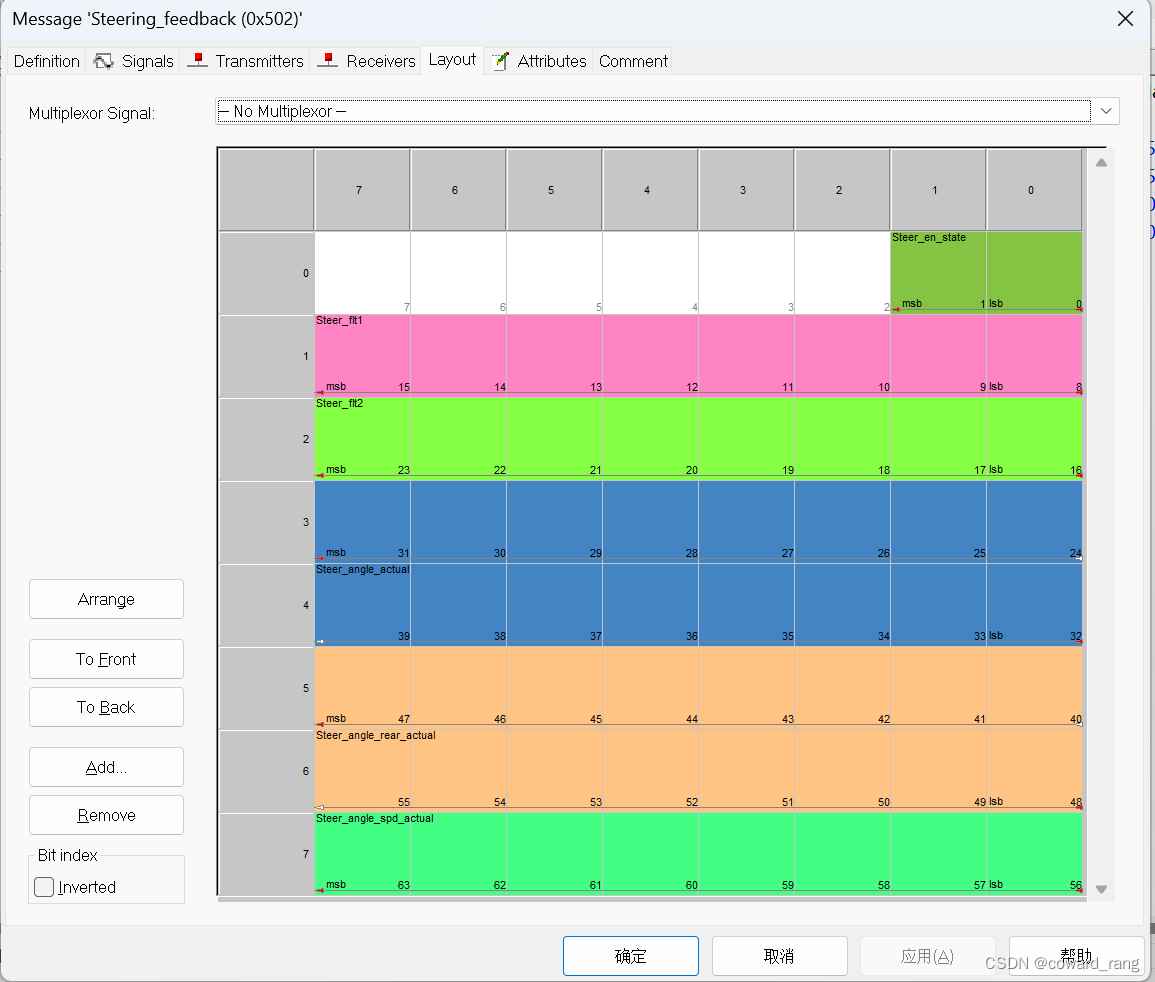Switch to the Attributes tab
1155x982 pixels.
(539, 61)
